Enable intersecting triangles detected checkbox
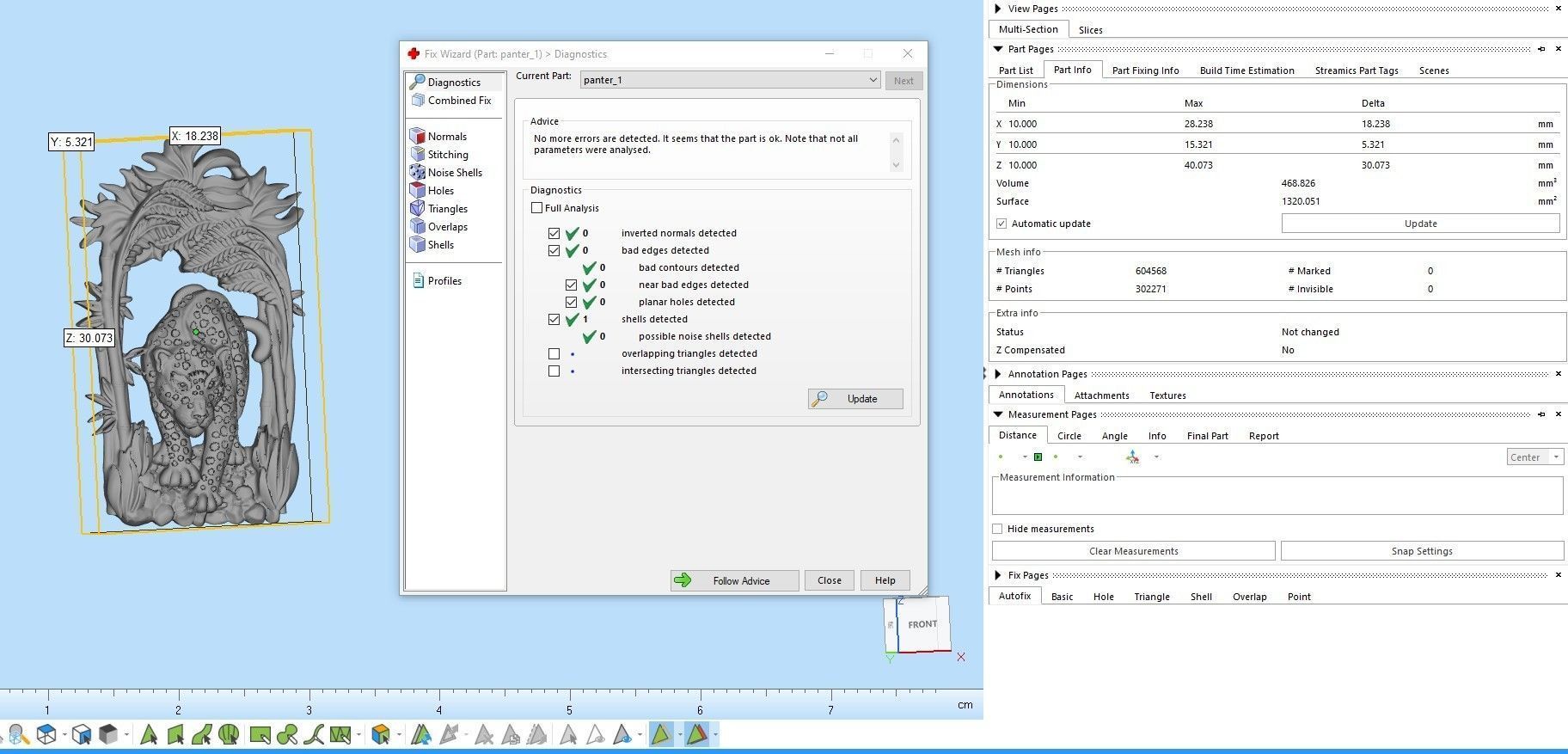 coord(554,371)
